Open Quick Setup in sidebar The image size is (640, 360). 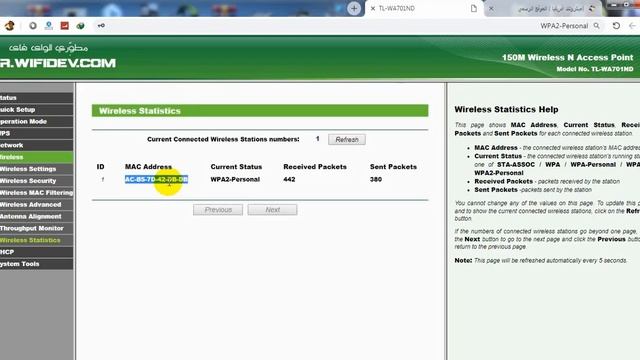click(37, 109)
